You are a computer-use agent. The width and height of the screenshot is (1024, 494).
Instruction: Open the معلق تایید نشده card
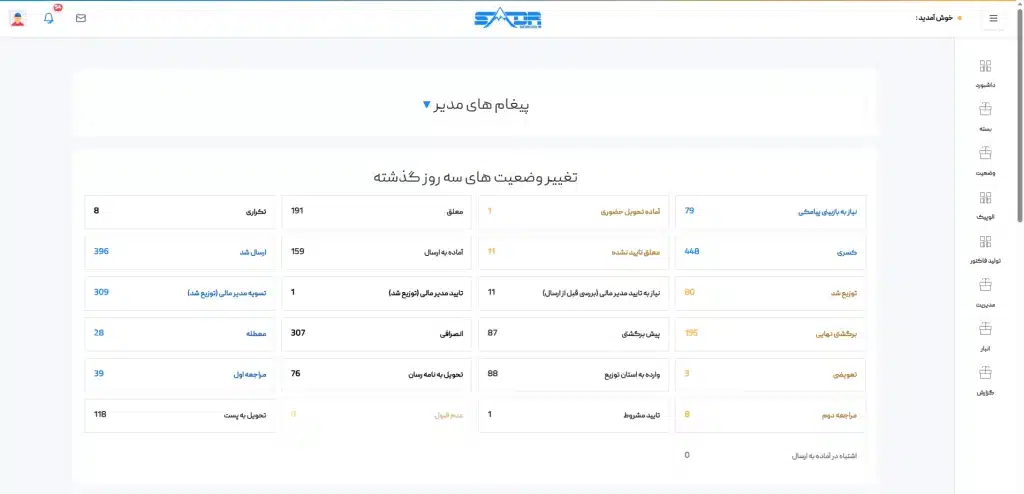573,252
